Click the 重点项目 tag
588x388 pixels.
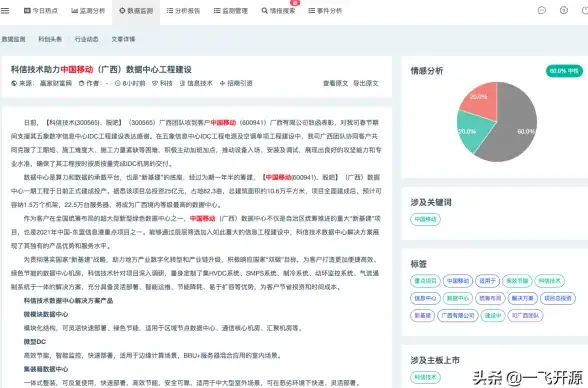pyautogui.click(x=425, y=281)
